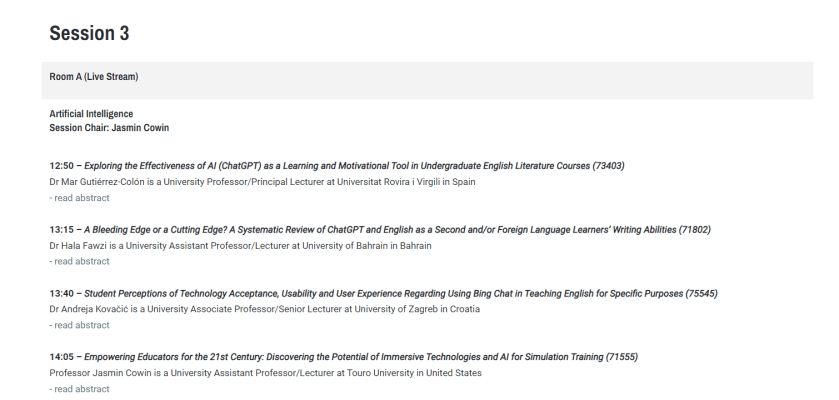
Task: Click the Touro University speaker line
Action: pyautogui.click(x=265, y=373)
